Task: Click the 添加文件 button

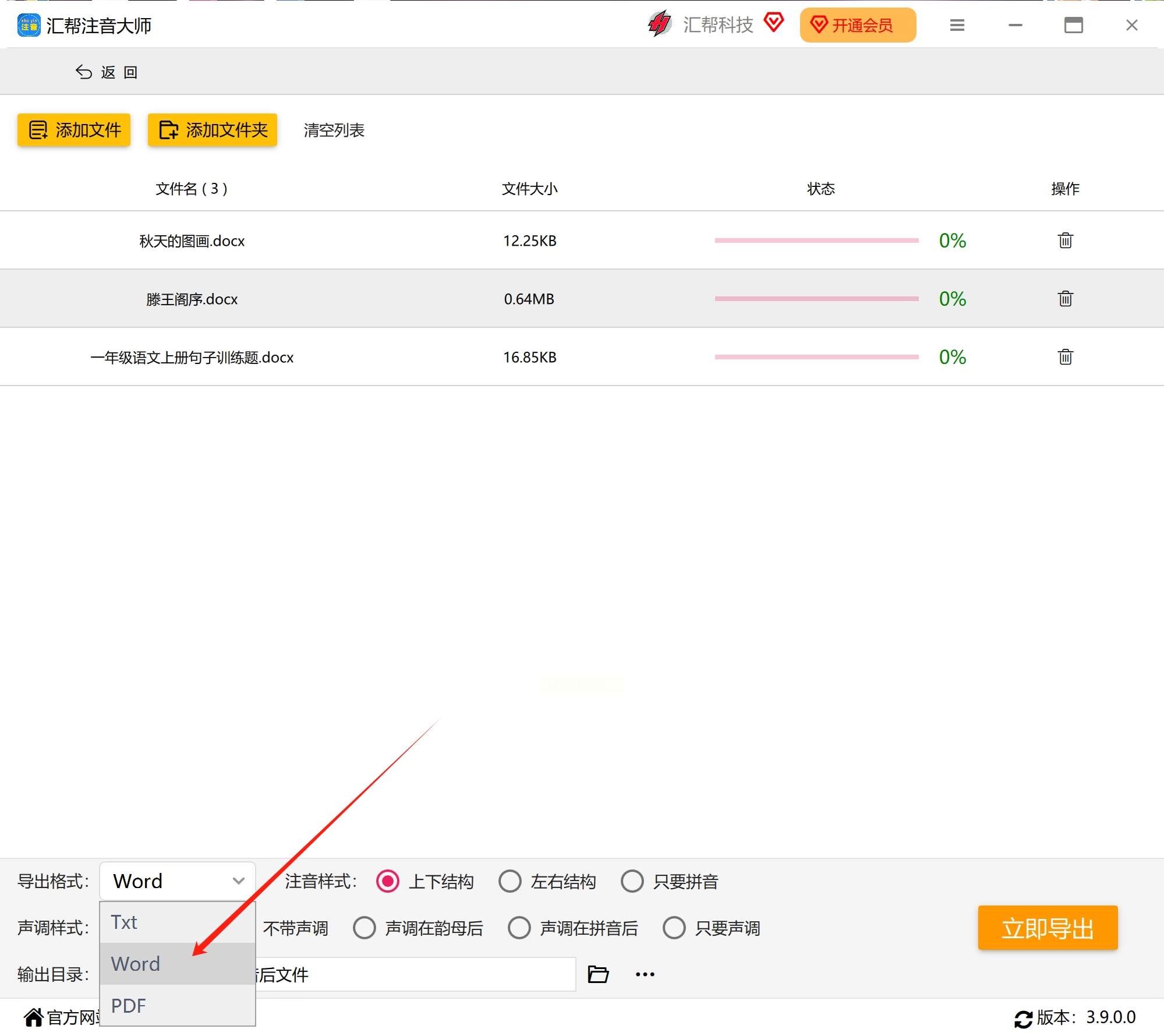Action: (74, 130)
